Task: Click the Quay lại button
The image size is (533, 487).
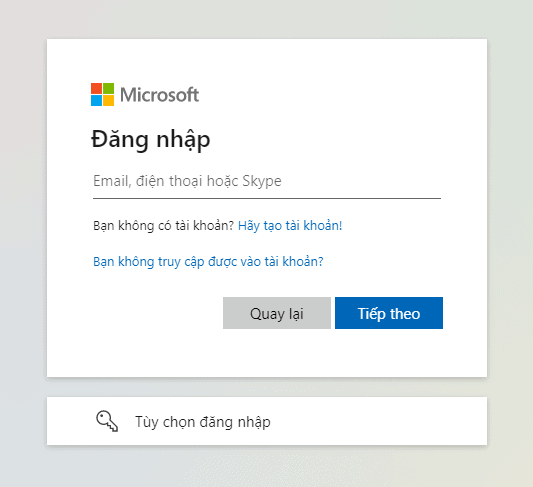Action: (x=277, y=313)
